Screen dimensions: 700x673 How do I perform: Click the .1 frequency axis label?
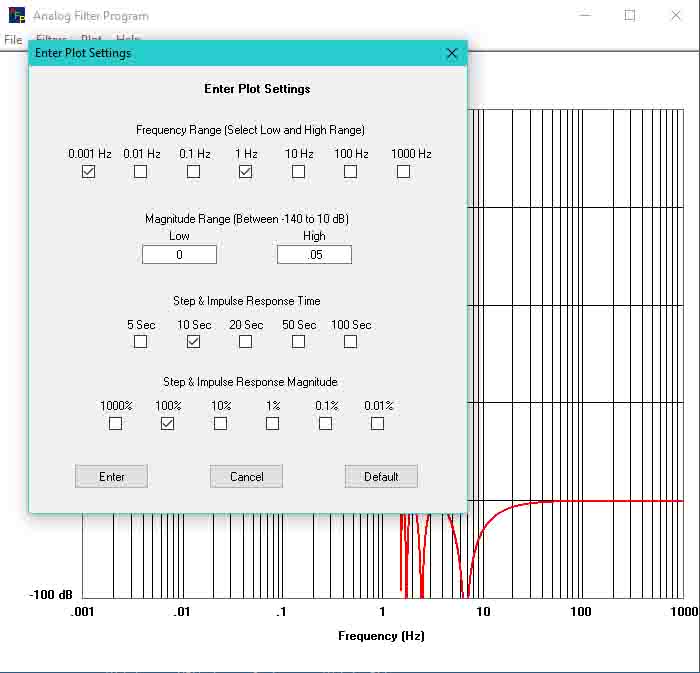(x=281, y=611)
